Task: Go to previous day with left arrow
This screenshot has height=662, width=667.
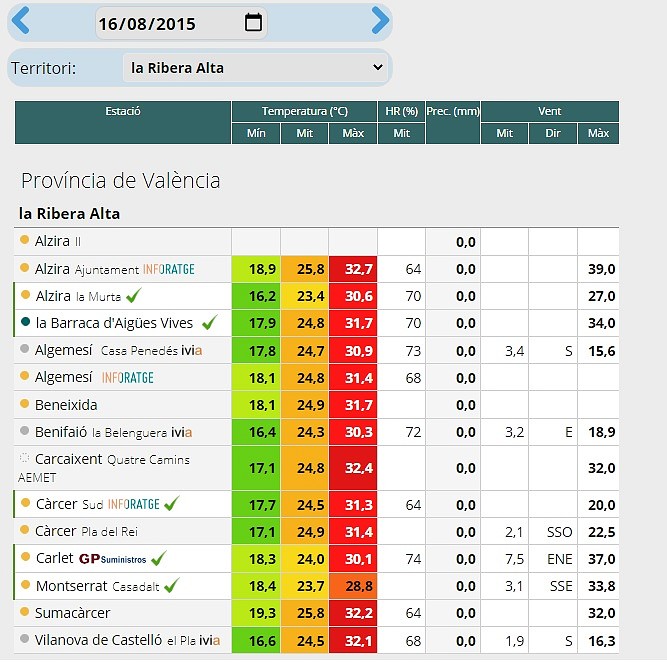Action: click(x=20, y=20)
